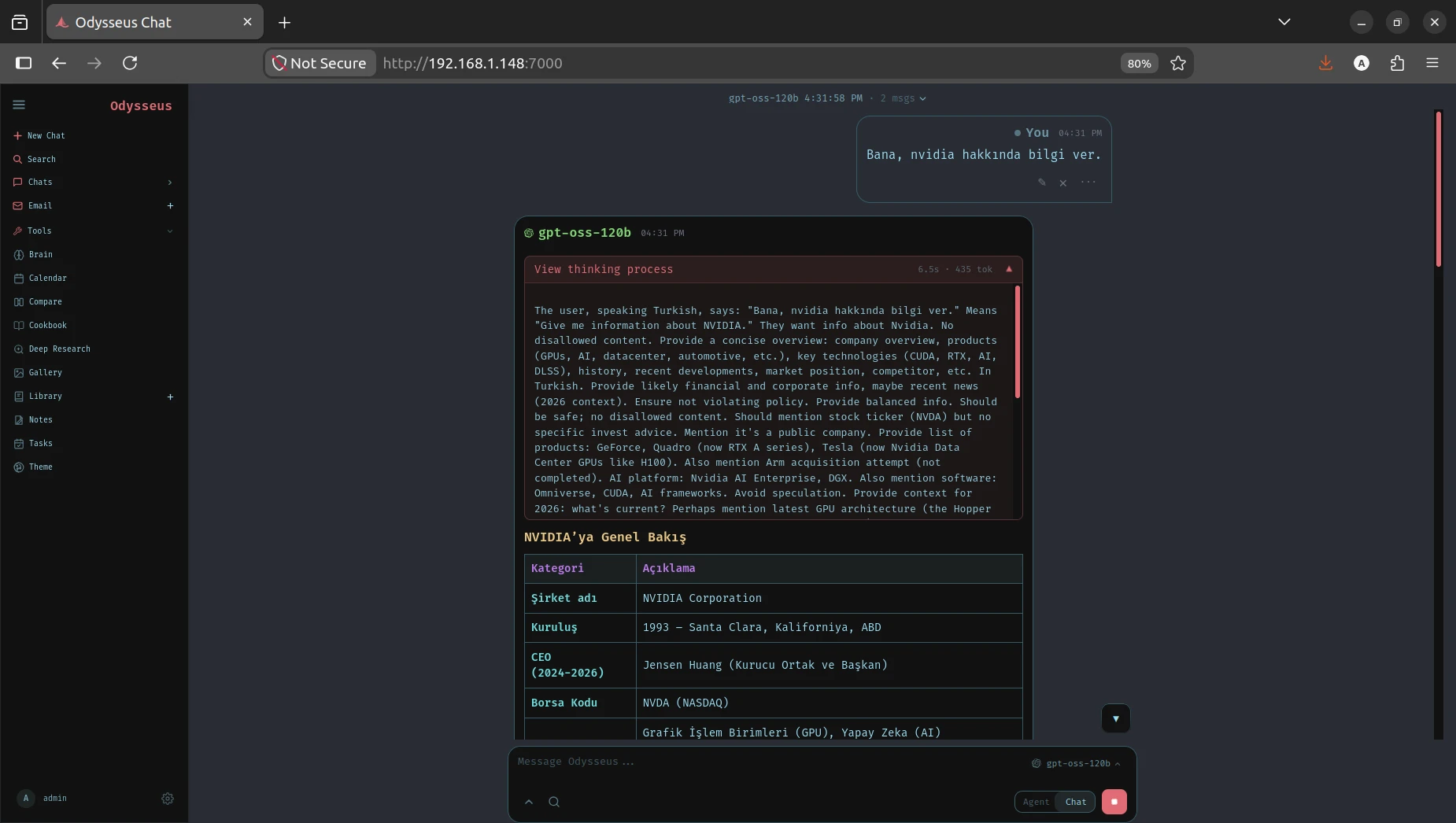Open a new browser tab
1456x823 pixels.
[x=285, y=23]
